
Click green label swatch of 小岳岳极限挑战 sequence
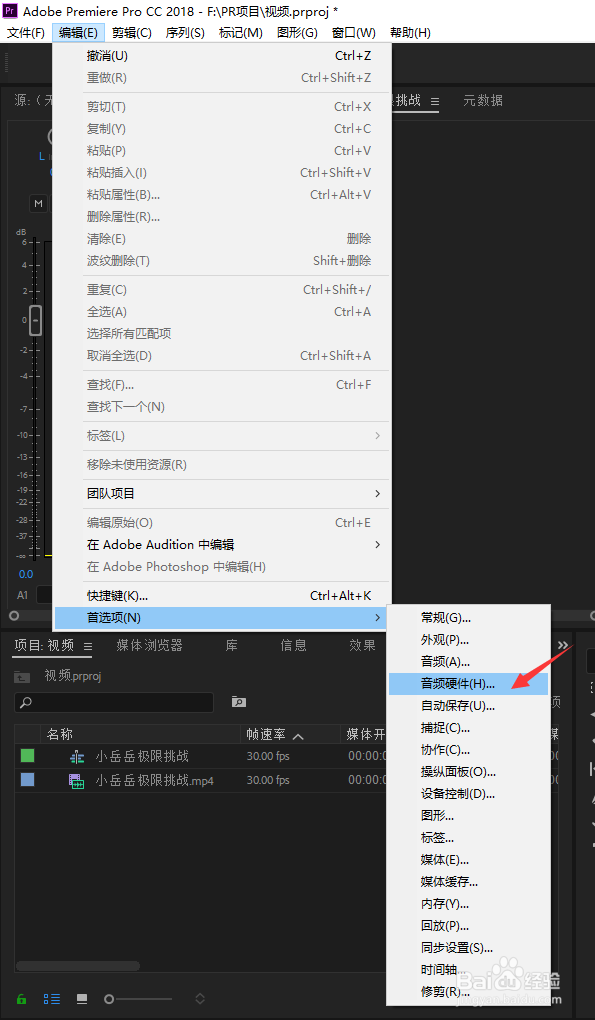click(27, 756)
